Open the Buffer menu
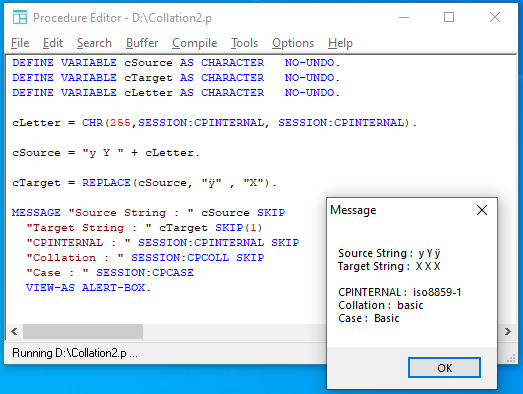The image size is (523, 394). coord(142,43)
